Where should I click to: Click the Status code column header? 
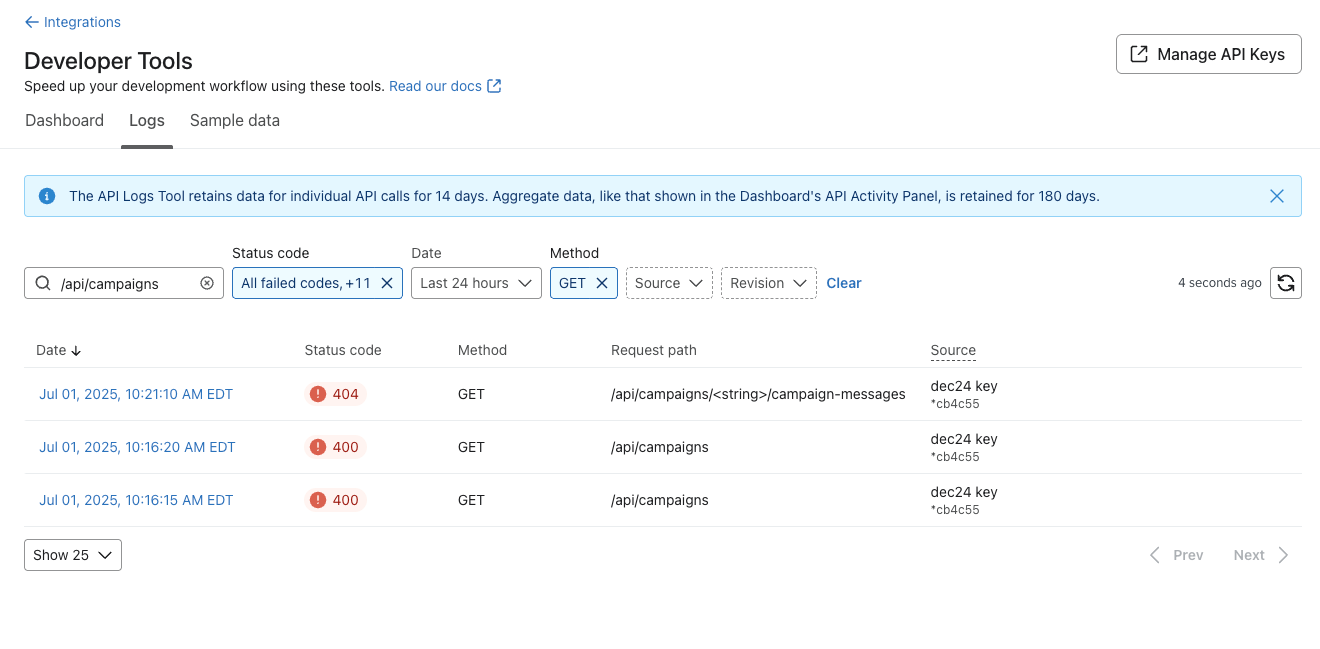(343, 350)
